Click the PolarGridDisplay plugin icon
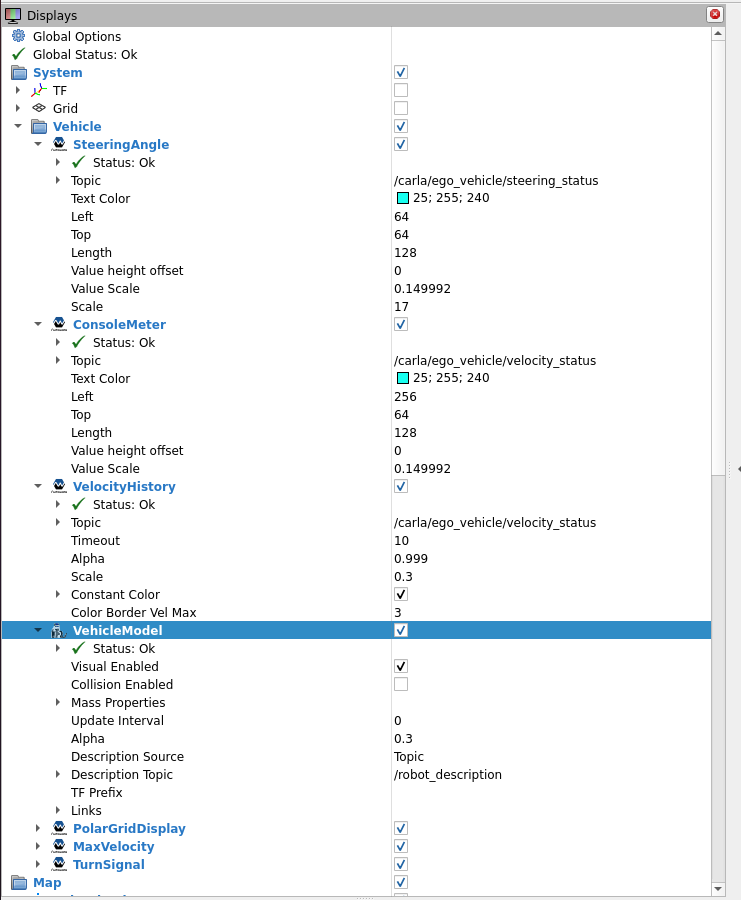Screen dimensions: 741x900 click(x=59, y=828)
